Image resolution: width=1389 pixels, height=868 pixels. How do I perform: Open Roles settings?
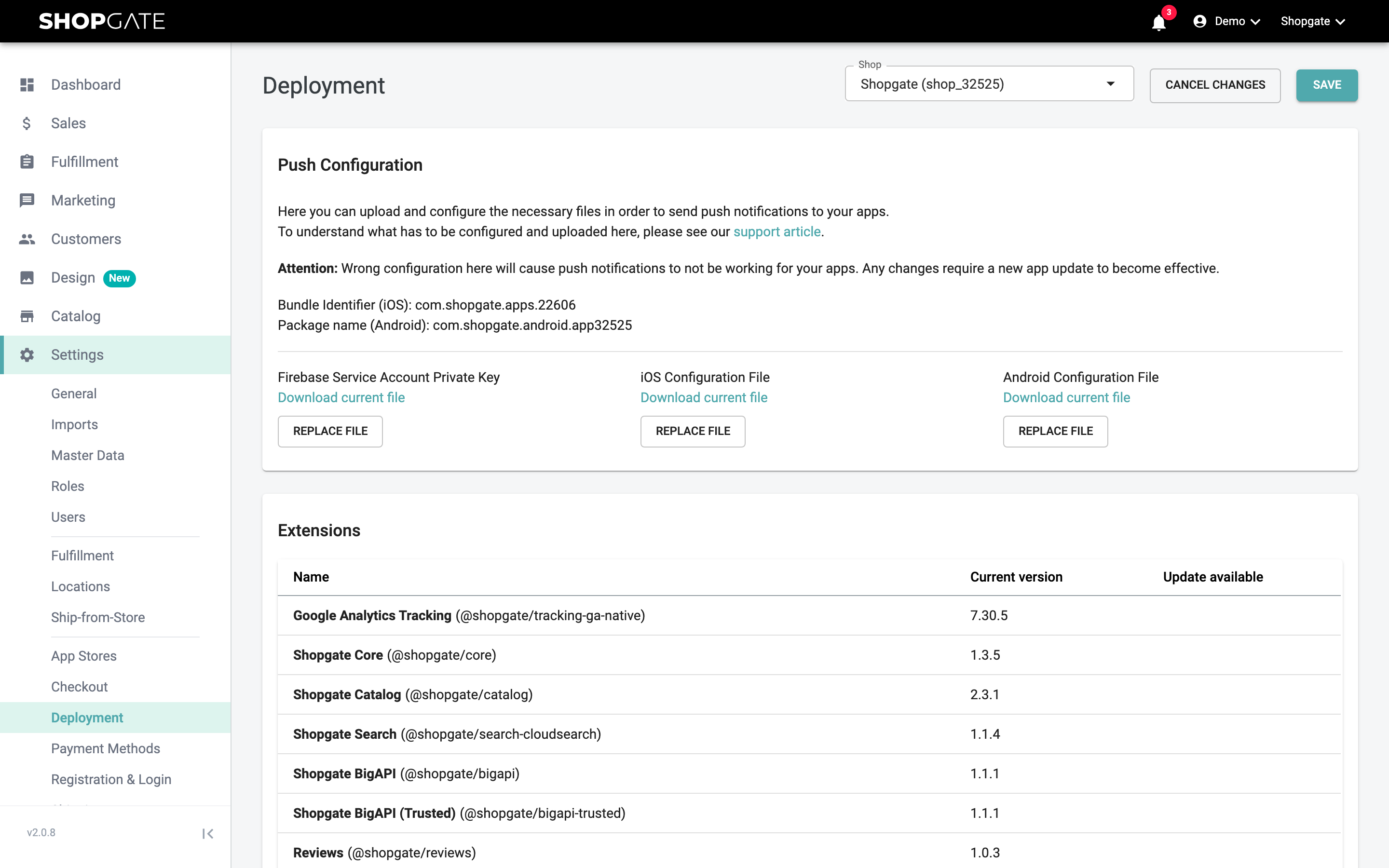(68, 486)
